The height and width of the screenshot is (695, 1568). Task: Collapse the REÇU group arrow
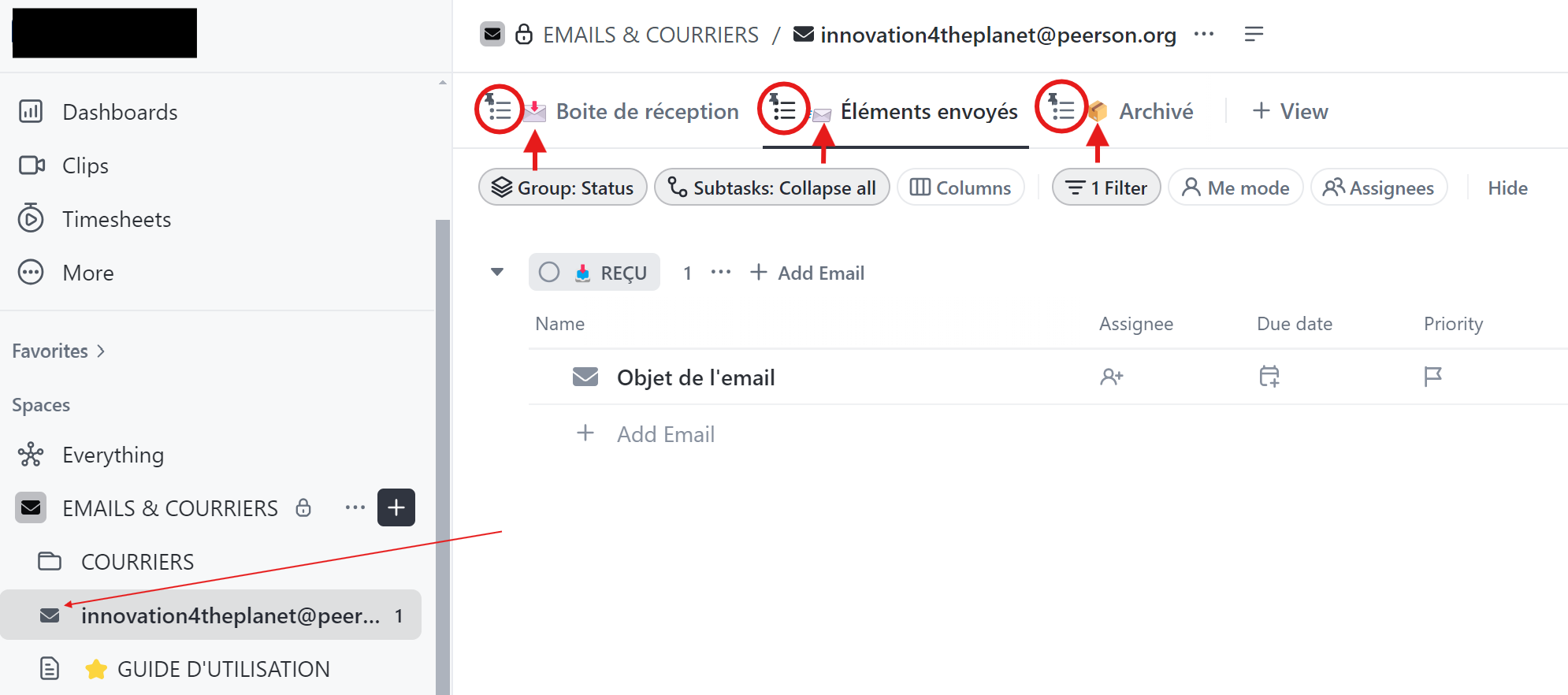click(497, 273)
